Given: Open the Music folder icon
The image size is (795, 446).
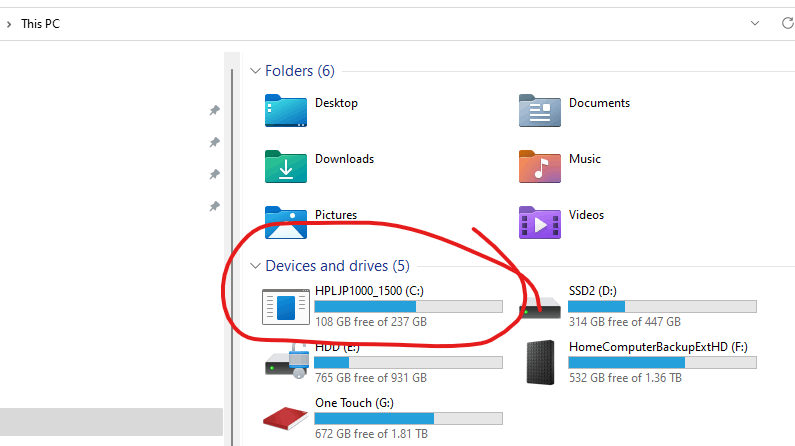Looking at the screenshot, I should point(539,167).
